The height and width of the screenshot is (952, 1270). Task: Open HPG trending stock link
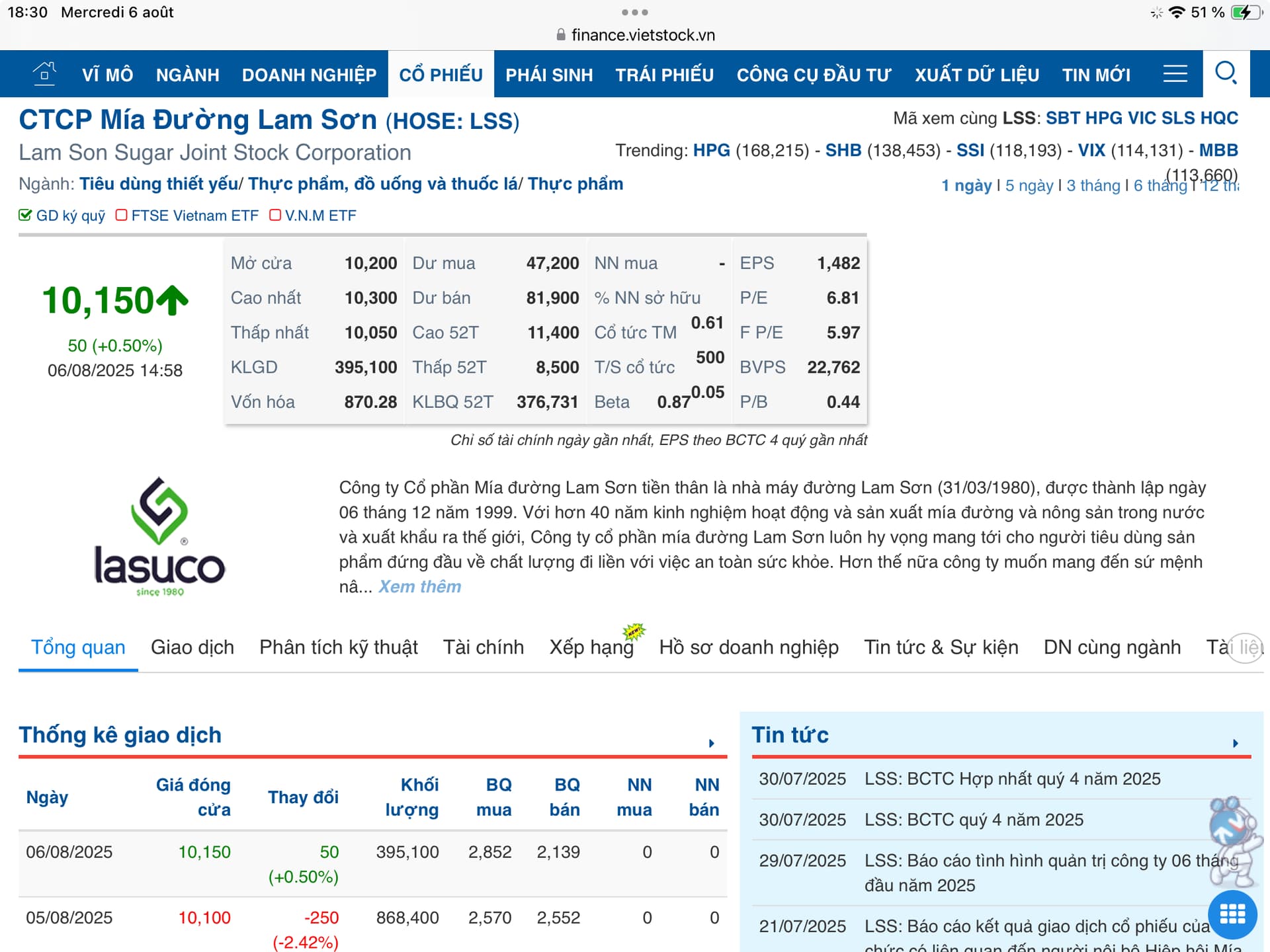[x=711, y=151]
